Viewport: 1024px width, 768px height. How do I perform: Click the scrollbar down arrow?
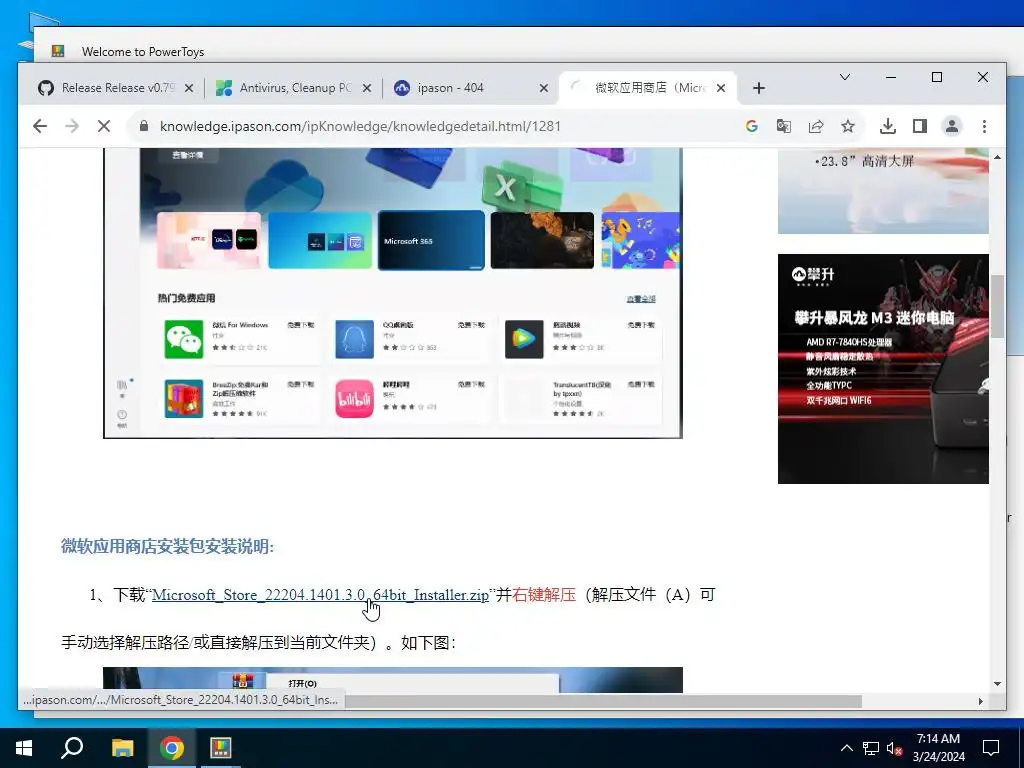[997, 684]
